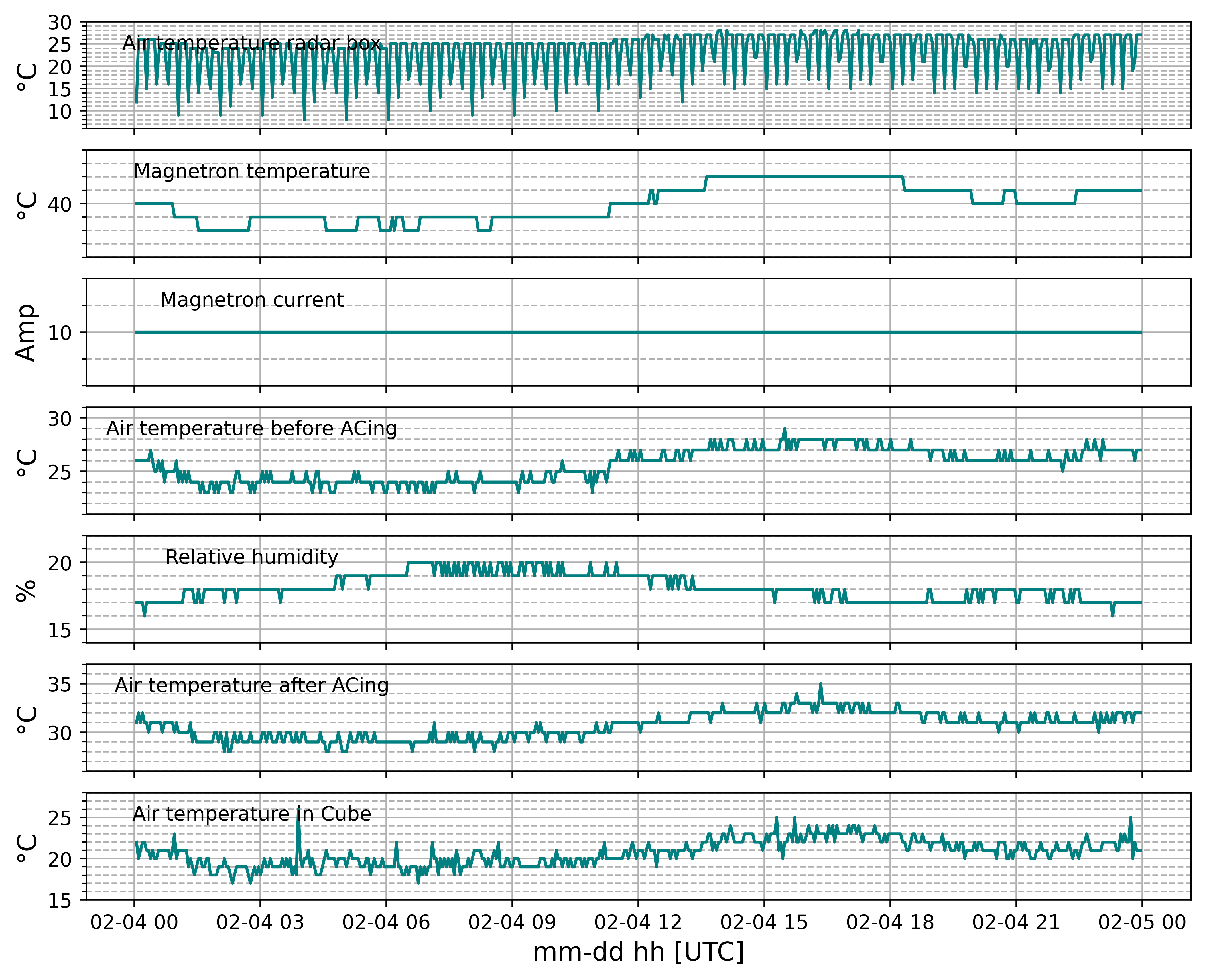Click the 'Air temperature before ACing' title
Screen dimensions: 1205x980
point(252,429)
